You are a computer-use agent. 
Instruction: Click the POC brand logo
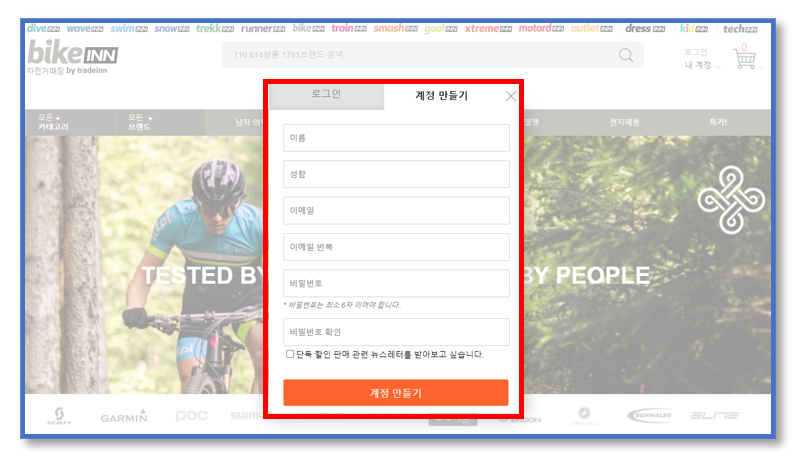point(191,416)
